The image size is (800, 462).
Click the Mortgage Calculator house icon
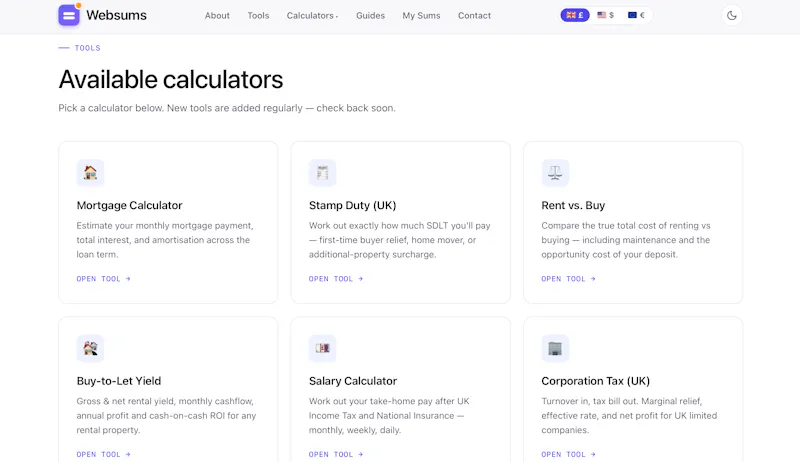pos(90,173)
